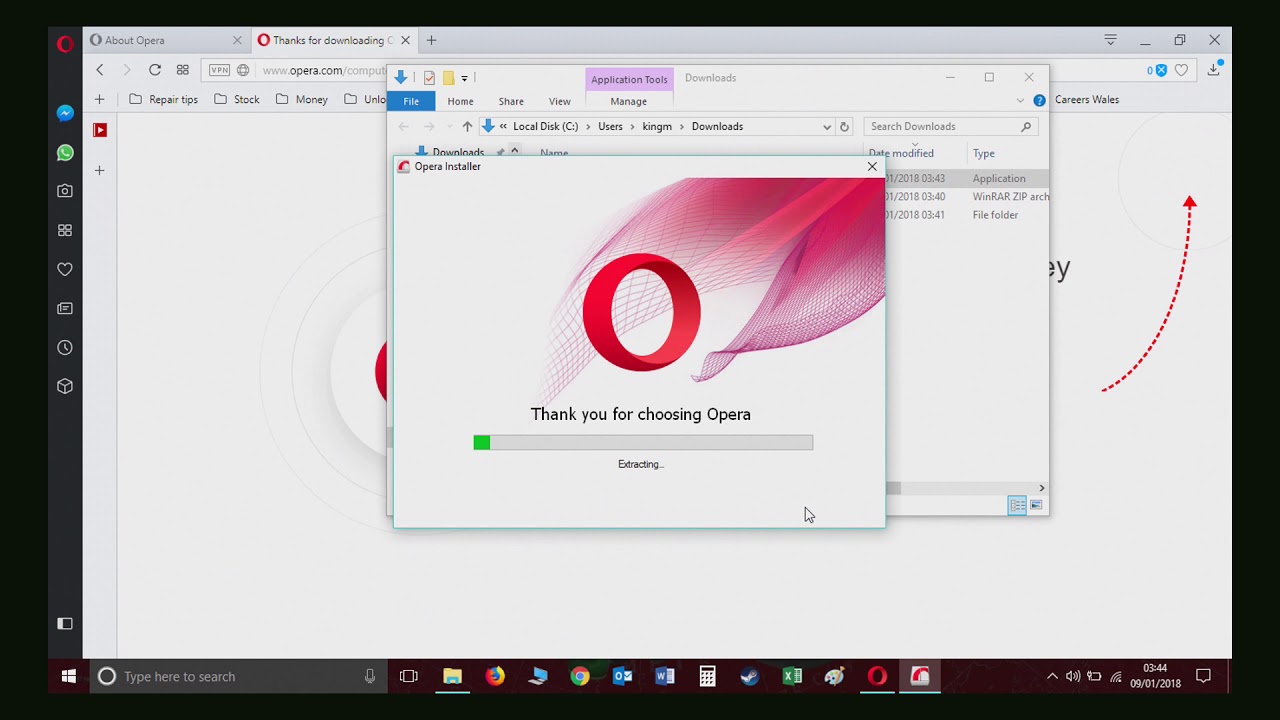Select the row typed Application
The width and height of the screenshot is (1280, 720).
click(x=967, y=178)
